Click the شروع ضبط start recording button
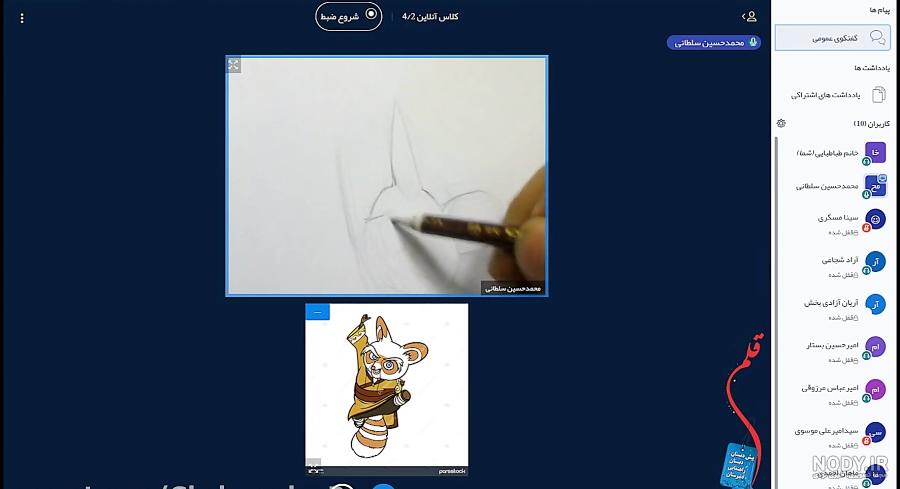Viewport: 900px width, 489px height. click(x=348, y=16)
